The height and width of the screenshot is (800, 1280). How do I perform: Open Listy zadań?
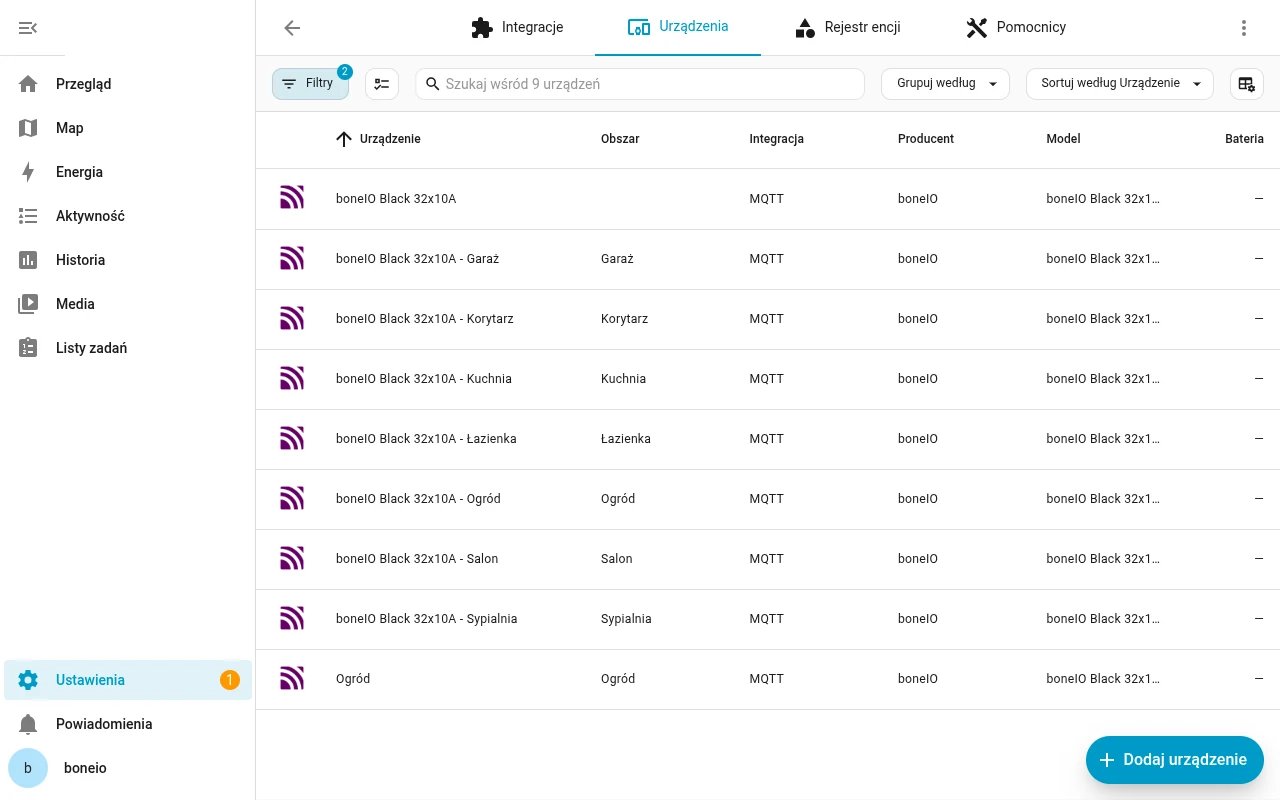(128, 348)
